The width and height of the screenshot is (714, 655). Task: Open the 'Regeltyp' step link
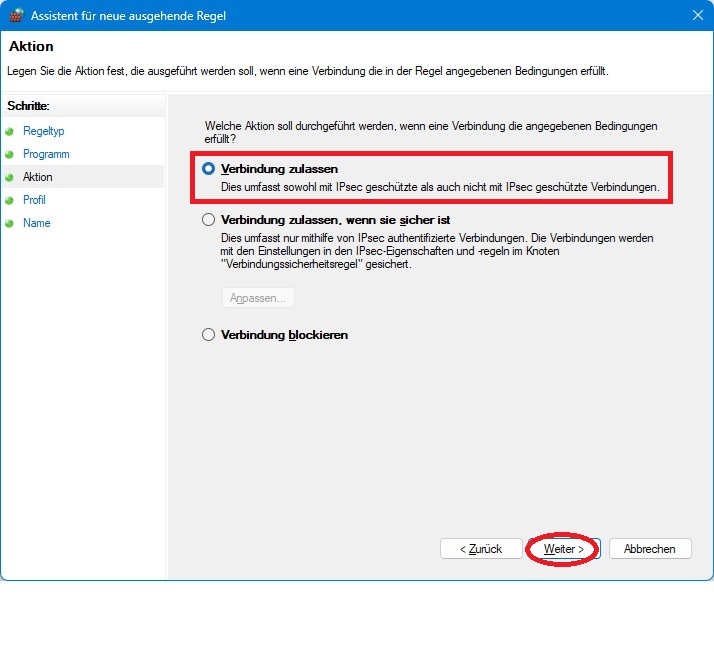pos(44,131)
